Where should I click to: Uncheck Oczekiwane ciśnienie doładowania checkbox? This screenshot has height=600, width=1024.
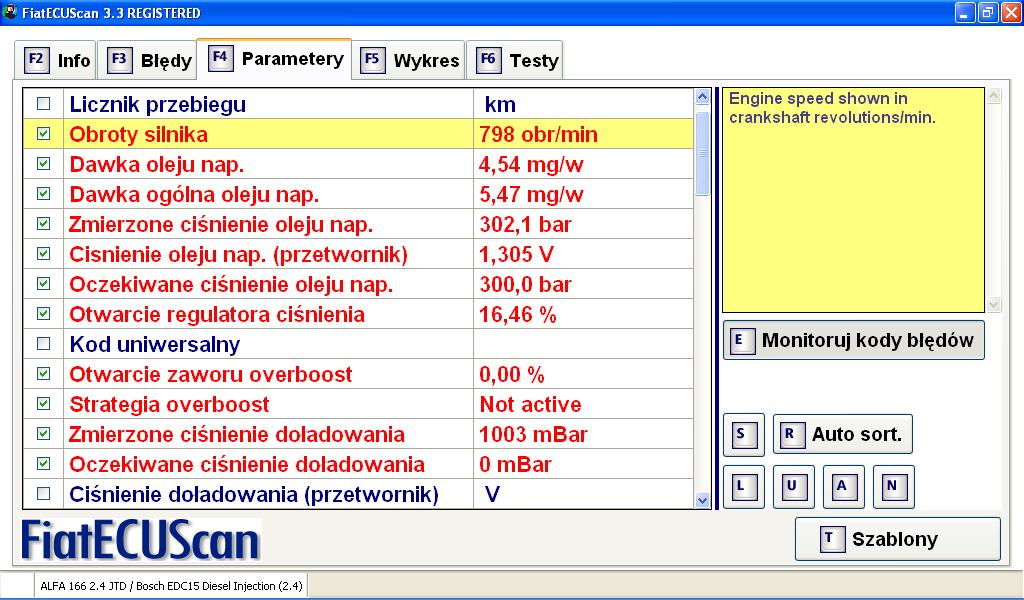pos(44,464)
